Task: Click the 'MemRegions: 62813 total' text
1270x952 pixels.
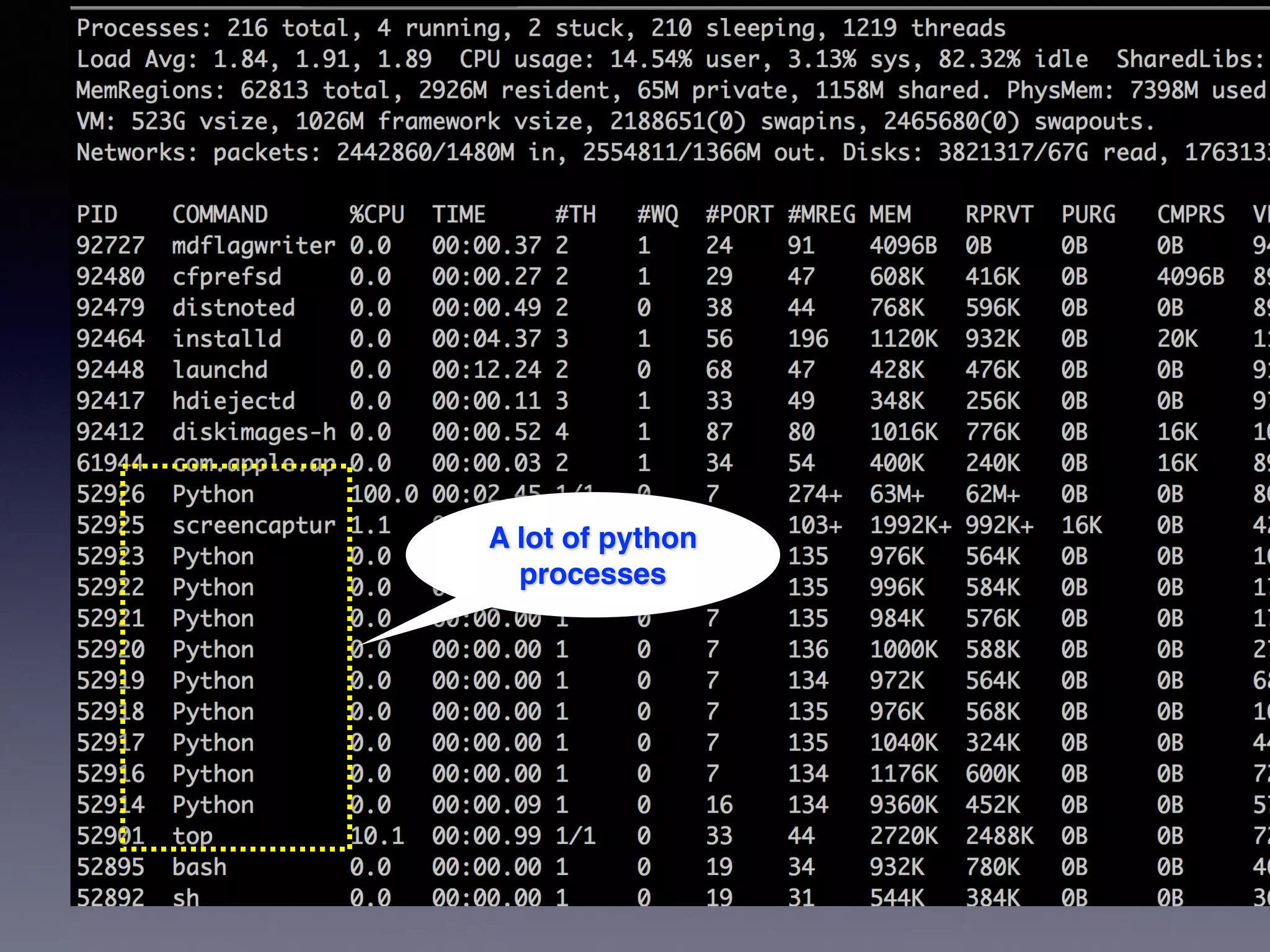Action: tap(240, 90)
